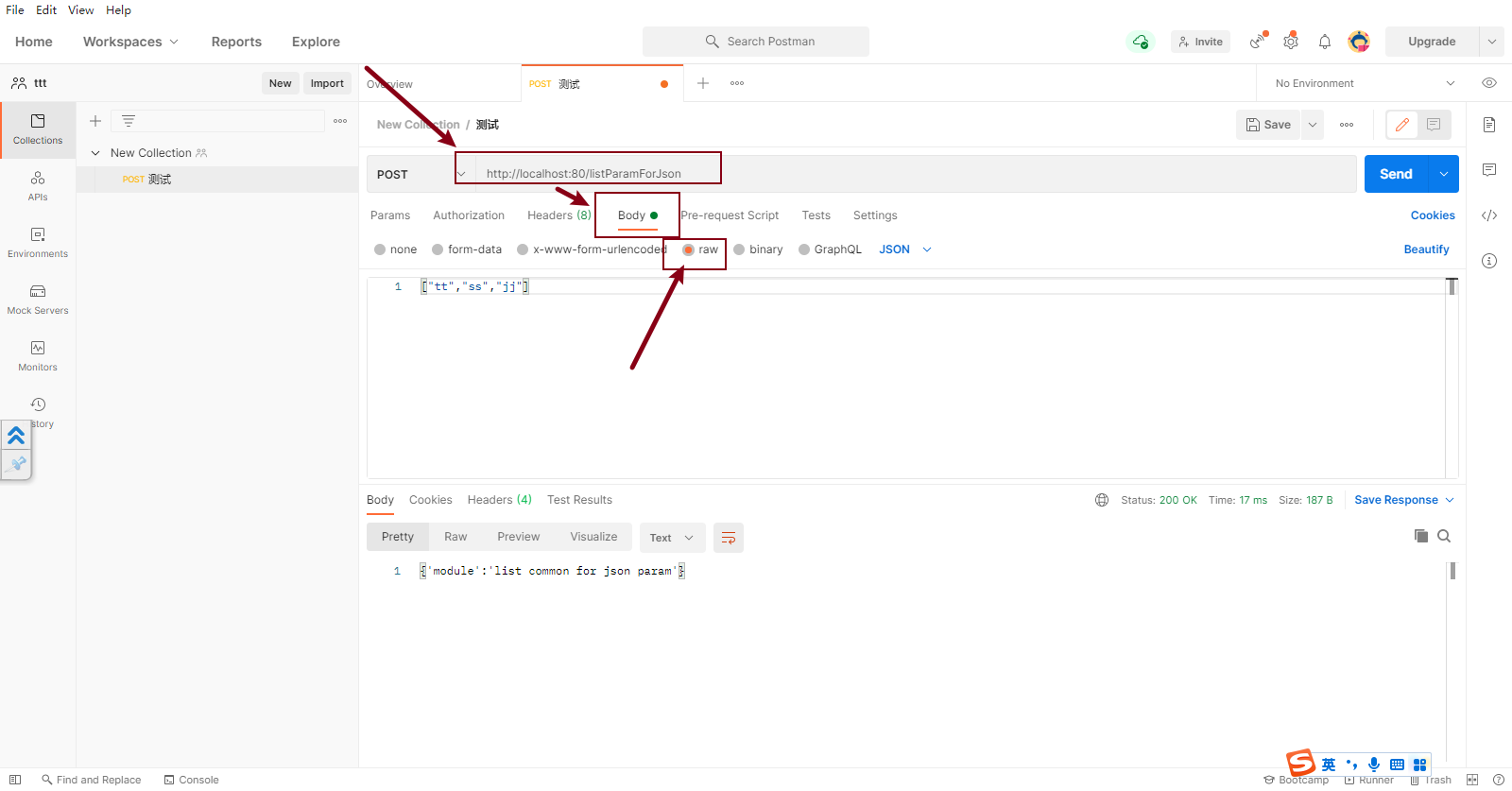The image size is (1512, 791).
Task: Open the tab options ellipsis
Action: click(x=737, y=83)
